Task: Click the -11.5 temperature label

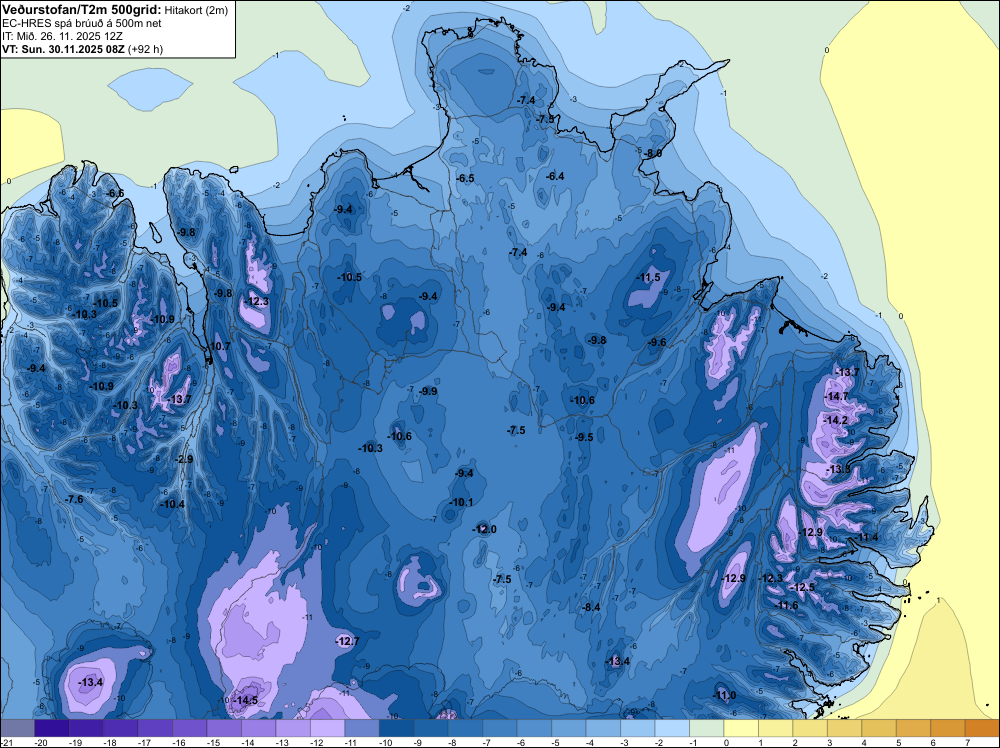Action: click(649, 277)
